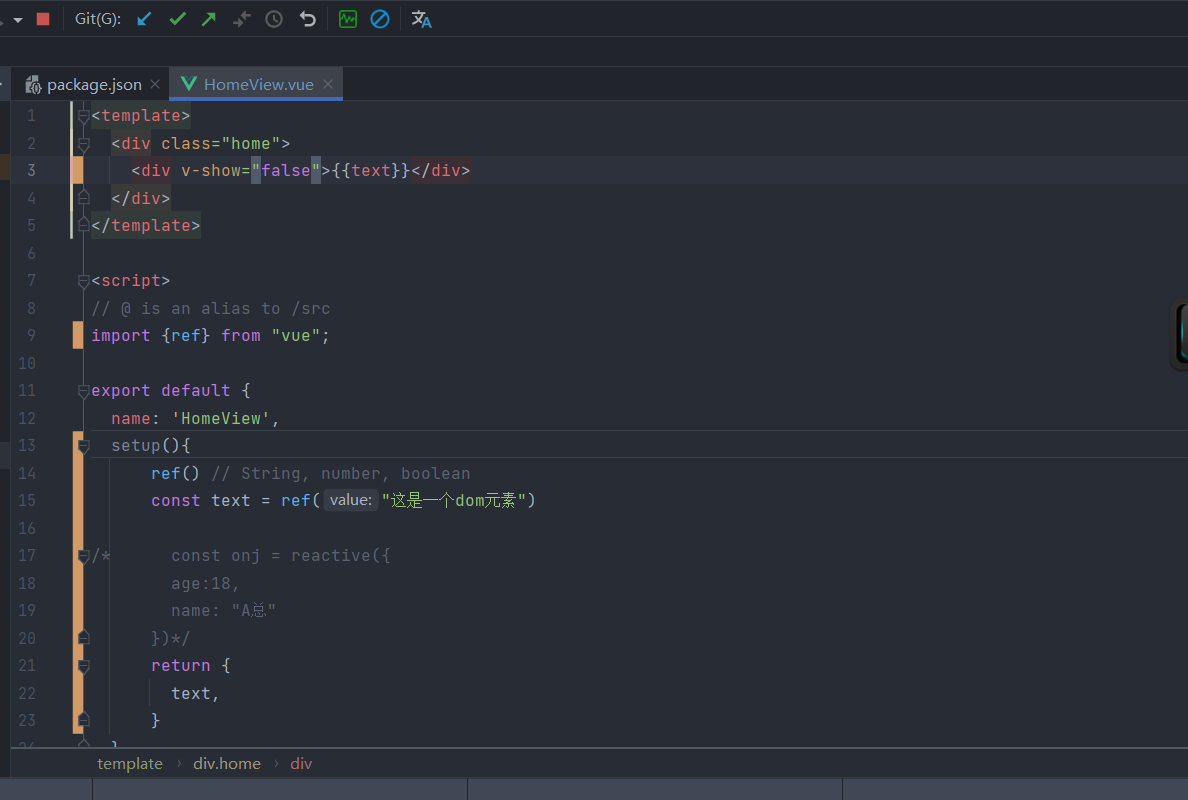Collapse the script tag fold on line 7
This screenshot has height=800, width=1188.
pyautogui.click(x=84, y=281)
